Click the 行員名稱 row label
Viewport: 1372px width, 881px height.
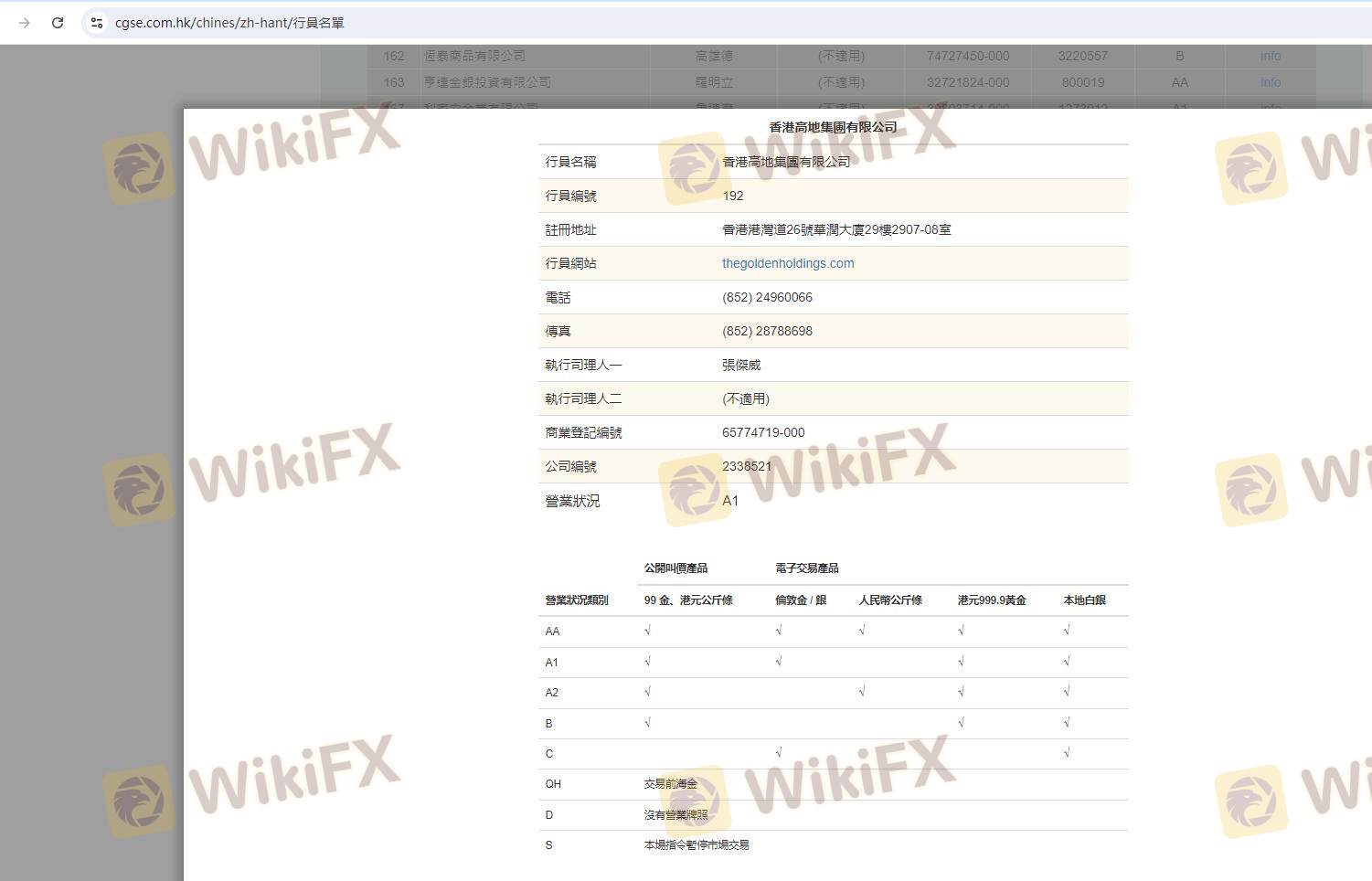click(x=570, y=162)
